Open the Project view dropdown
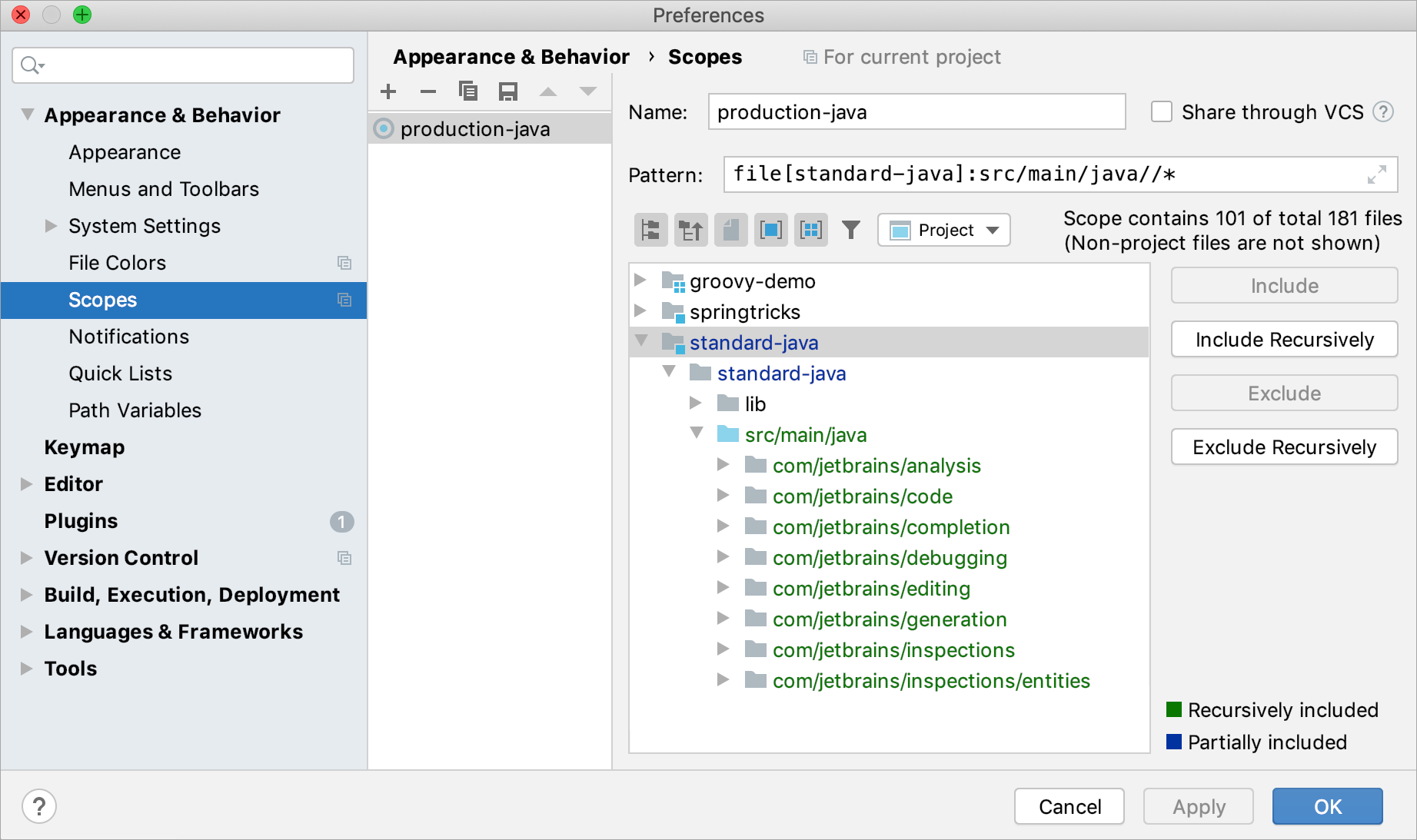 coord(944,230)
